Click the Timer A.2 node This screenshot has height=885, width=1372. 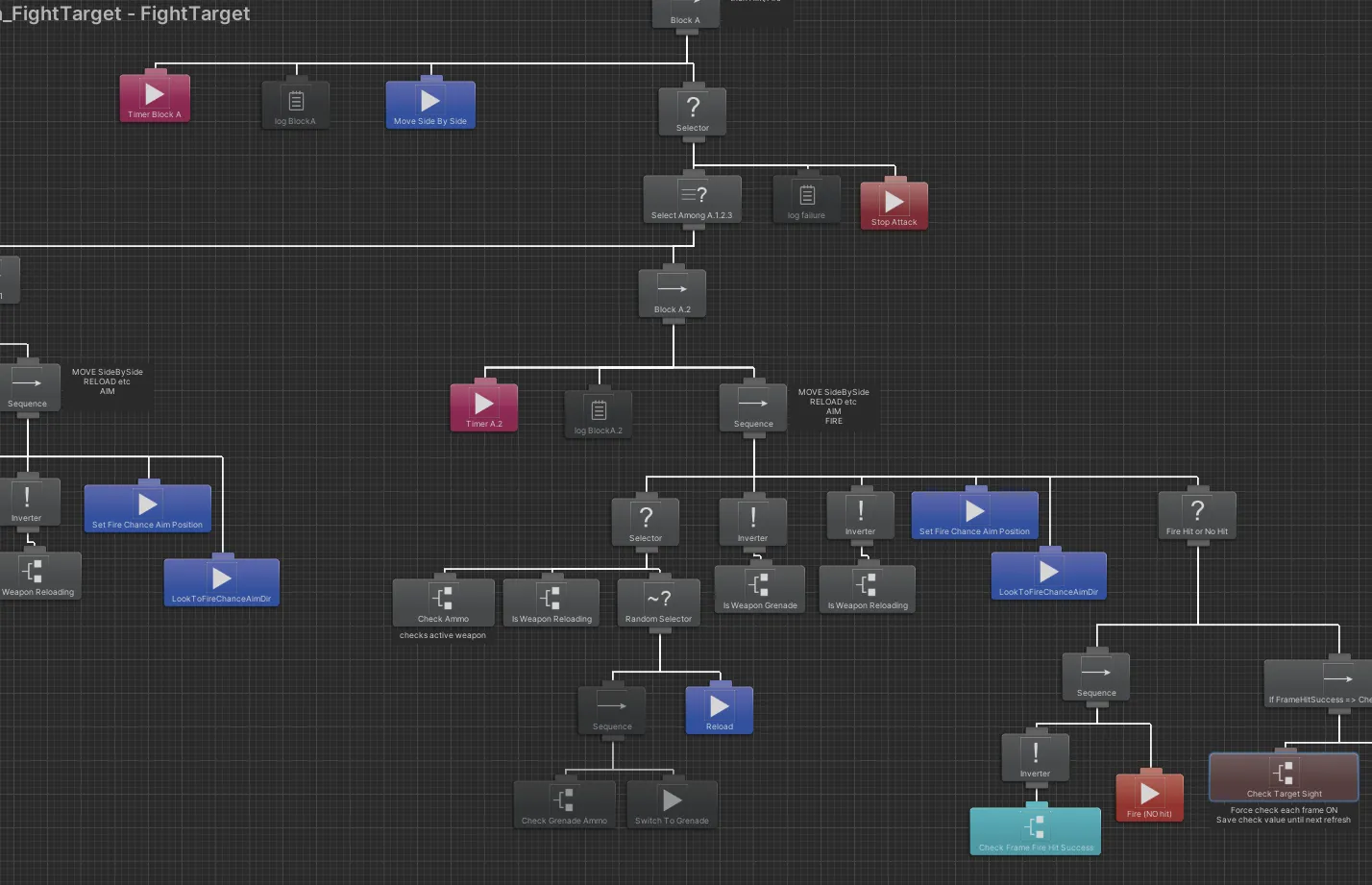[x=484, y=406]
